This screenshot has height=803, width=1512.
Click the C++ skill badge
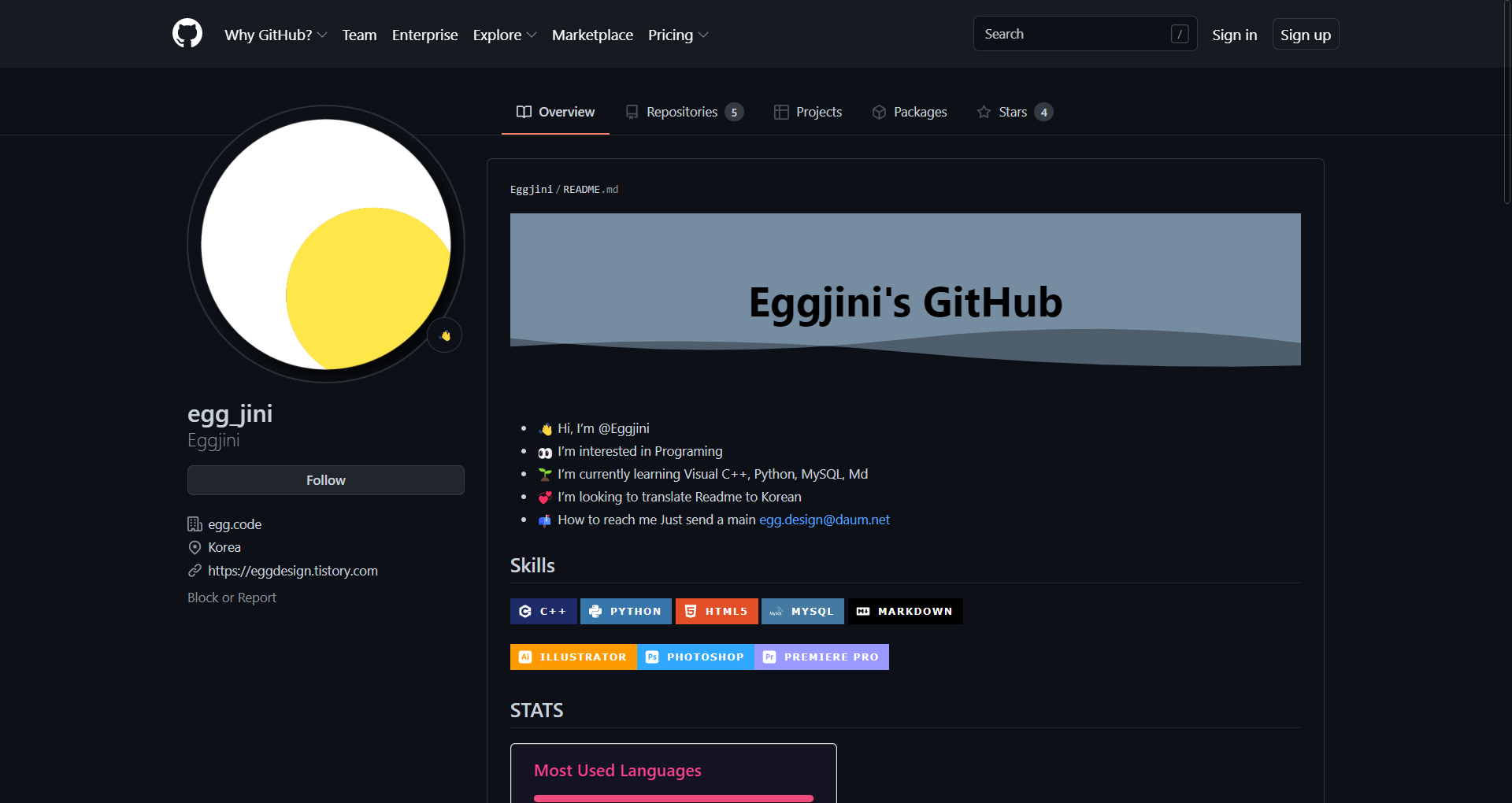(543, 612)
